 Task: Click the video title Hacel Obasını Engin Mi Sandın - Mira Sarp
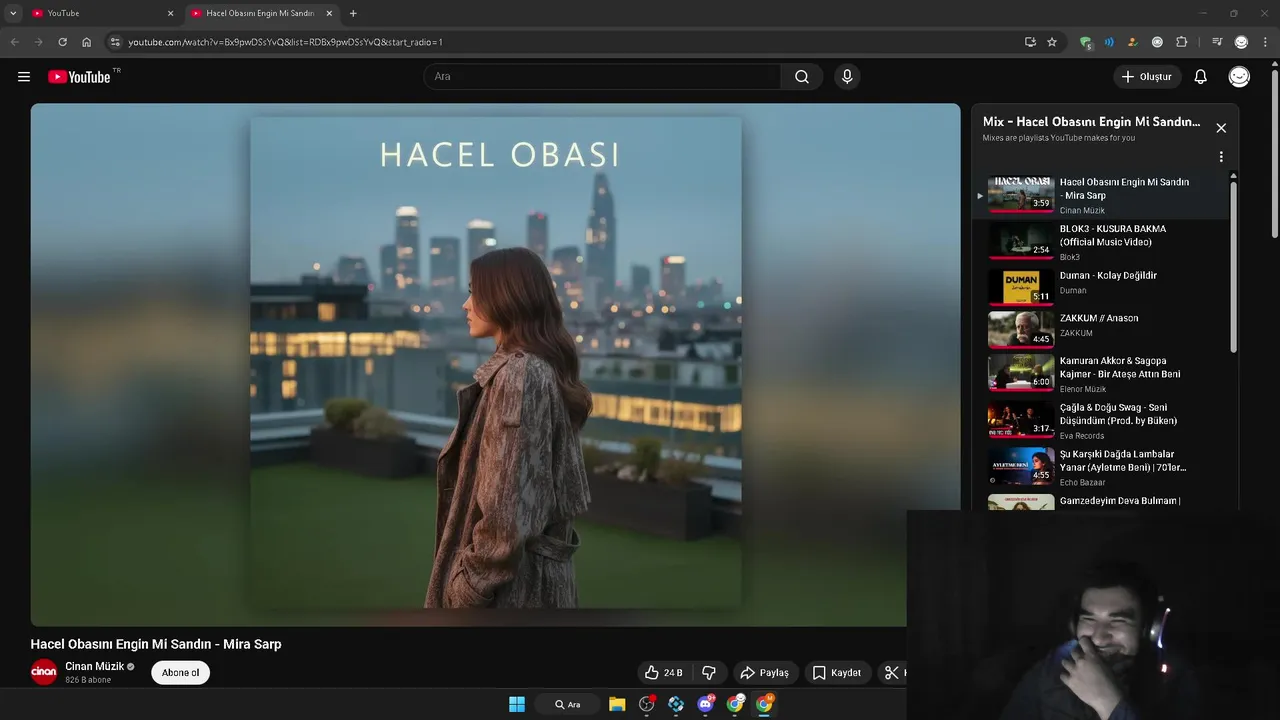(156, 644)
